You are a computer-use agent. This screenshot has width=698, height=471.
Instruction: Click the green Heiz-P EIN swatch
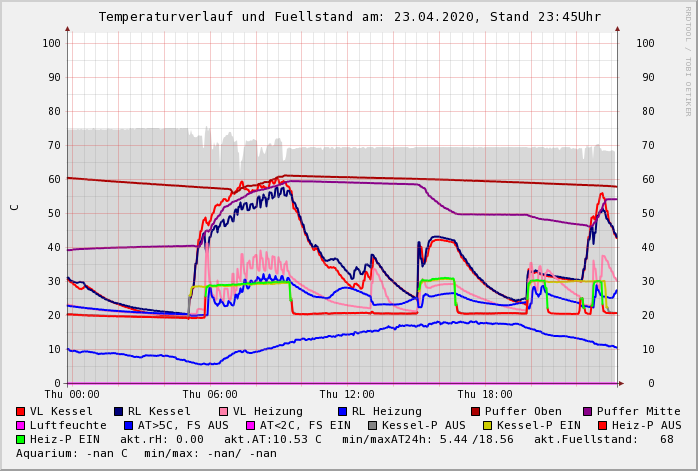[x=21, y=439]
